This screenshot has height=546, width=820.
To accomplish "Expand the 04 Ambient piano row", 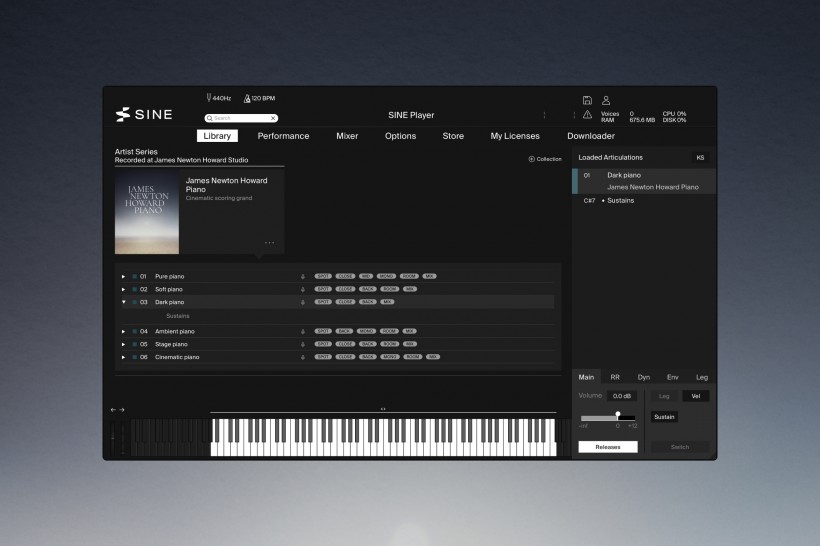I will click(123, 331).
